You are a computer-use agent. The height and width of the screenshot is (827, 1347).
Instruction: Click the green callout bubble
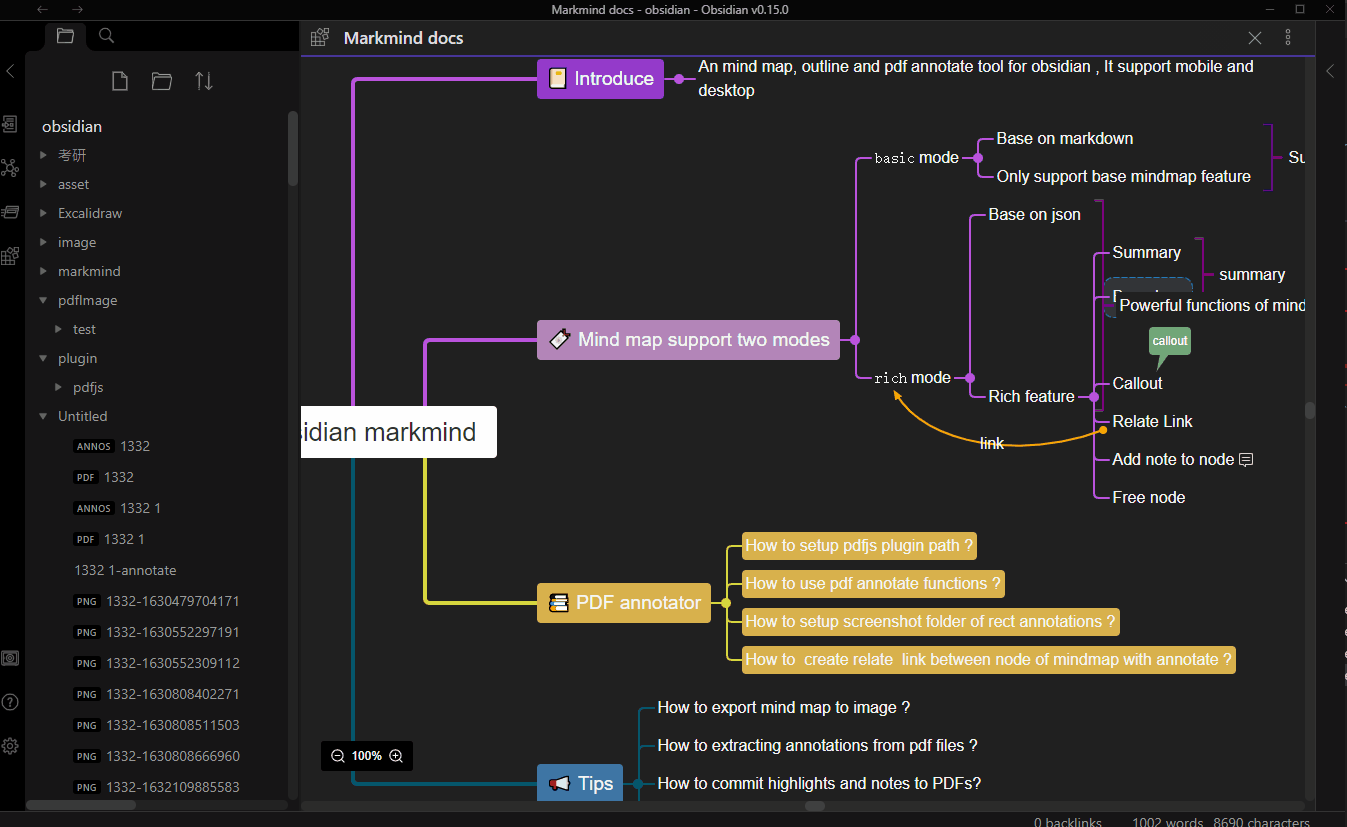click(1169, 342)
